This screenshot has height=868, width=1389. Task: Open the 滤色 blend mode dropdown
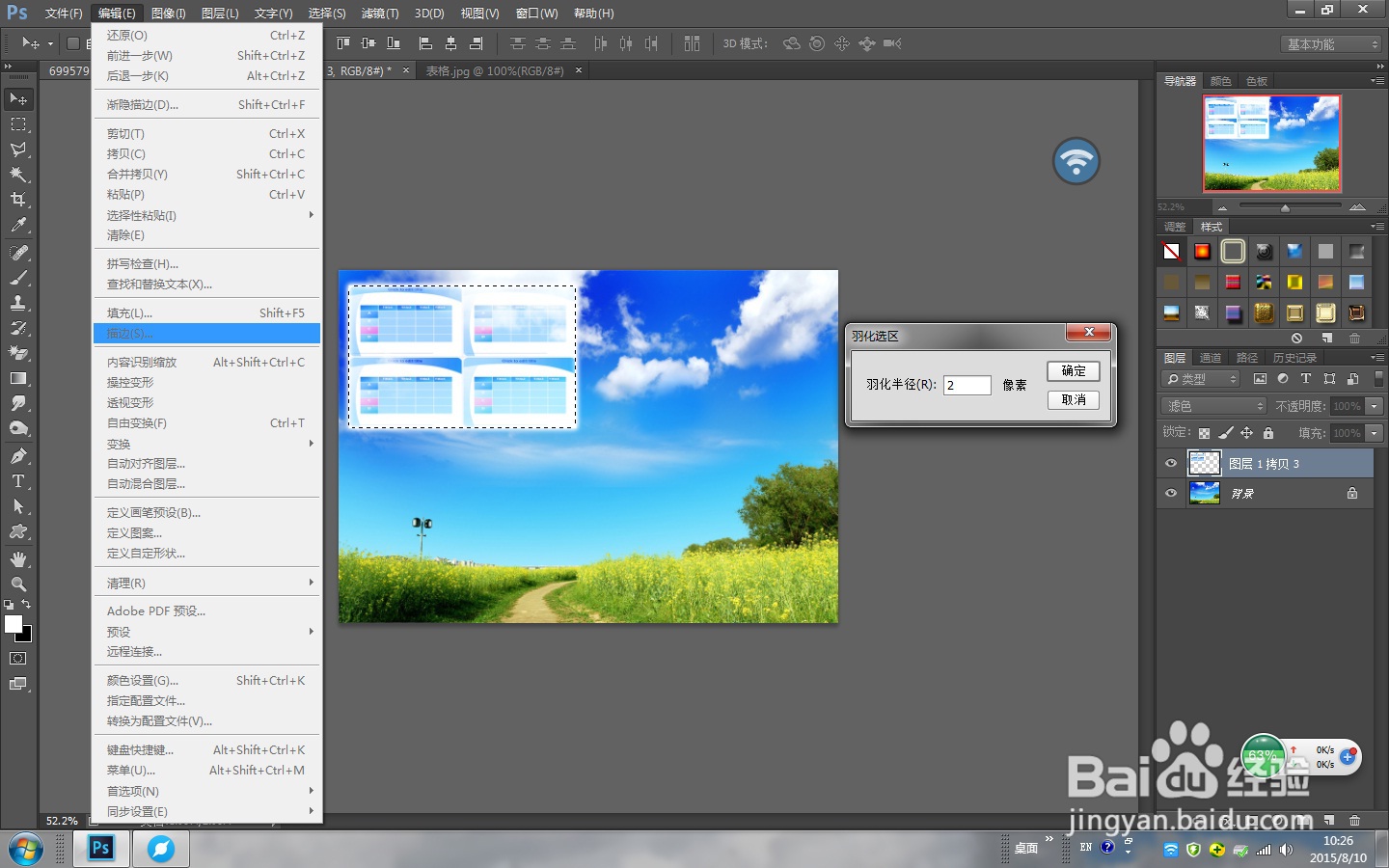pyautogui.click(x=1213, y=406)
